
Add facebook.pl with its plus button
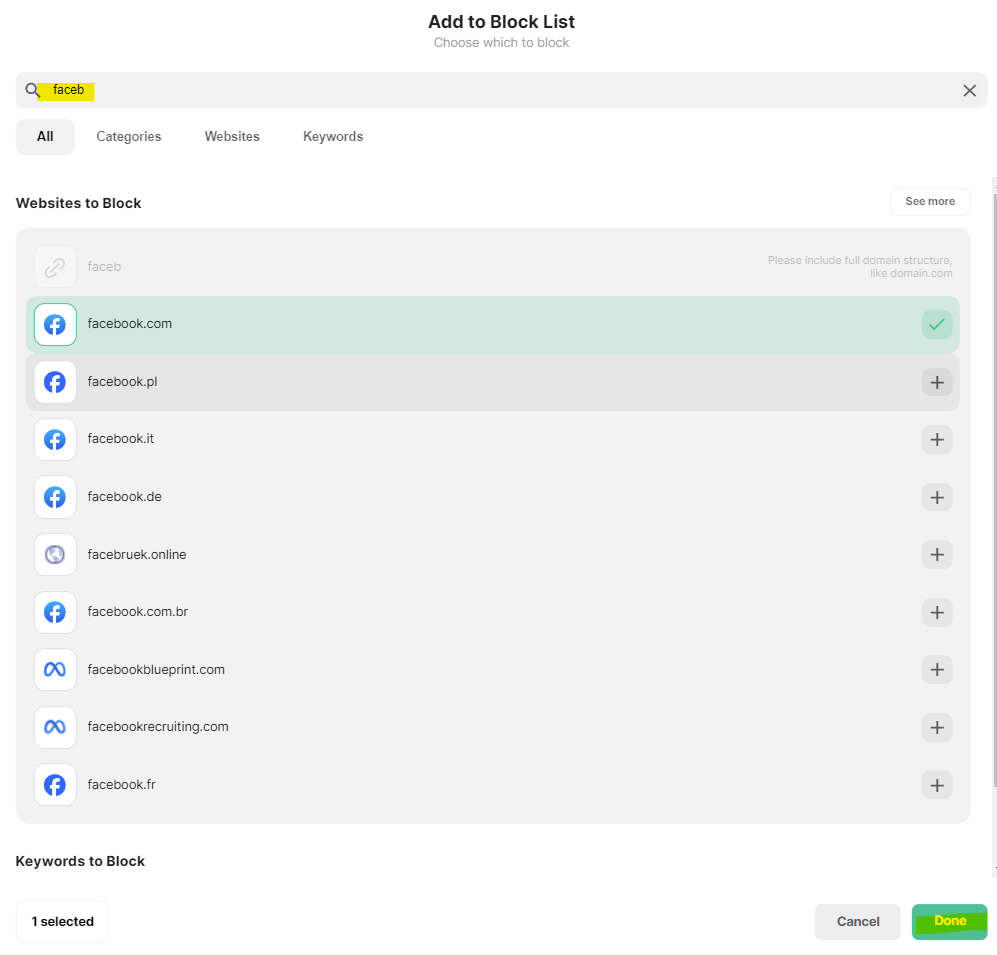pos(937,382)
